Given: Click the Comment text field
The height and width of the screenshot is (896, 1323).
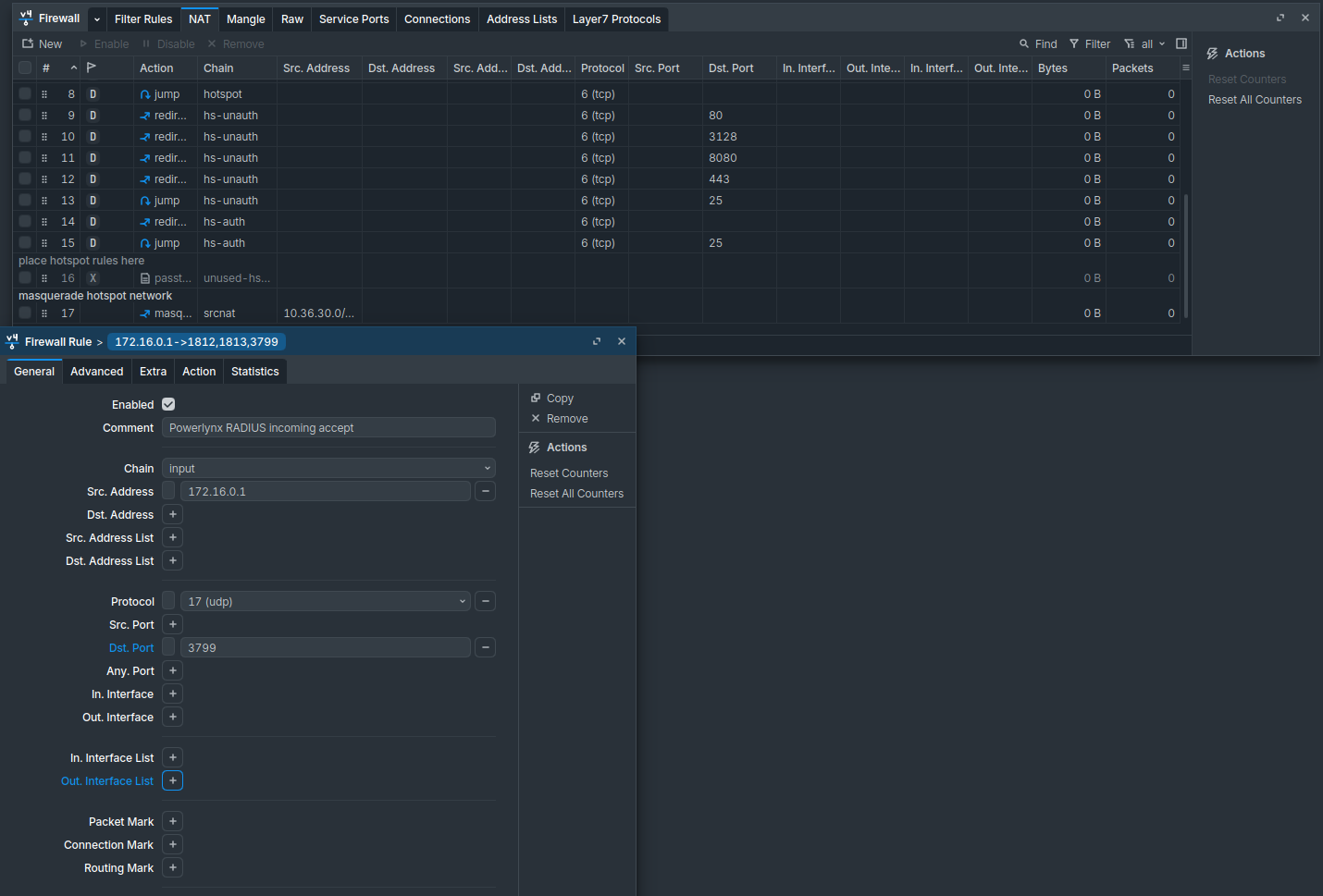Looking at the screenshot, I should coord(328,427).
